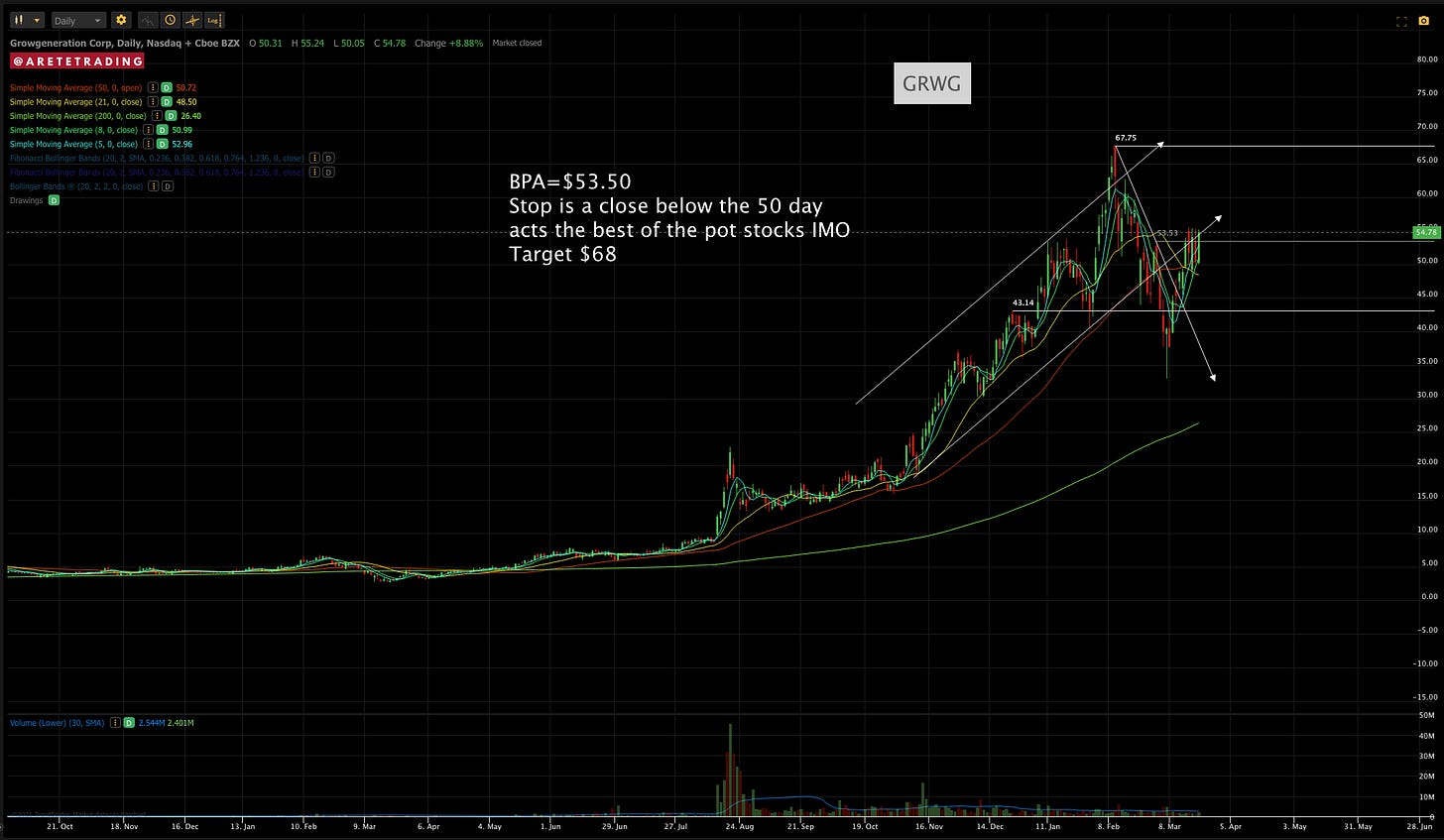Click the candlestick chart type icon
Image resolution: width=1444 pixels, height=840 pixels.
(x=19, y=20)
